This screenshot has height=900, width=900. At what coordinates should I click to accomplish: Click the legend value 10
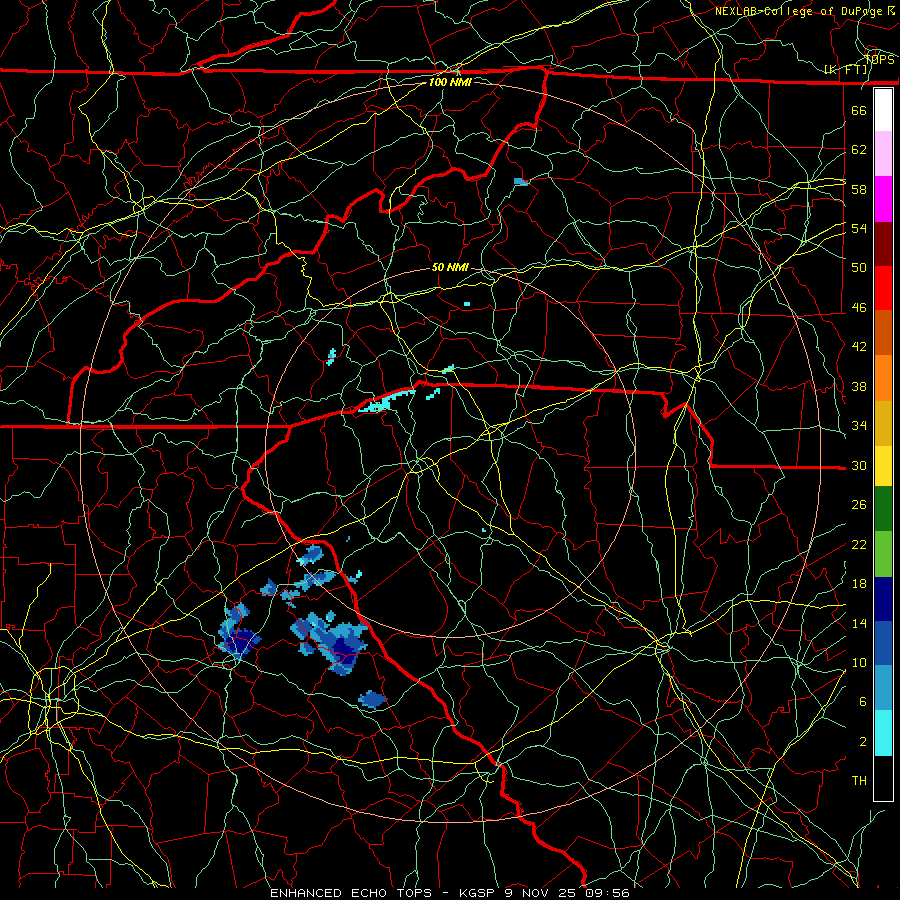[859, 662]
